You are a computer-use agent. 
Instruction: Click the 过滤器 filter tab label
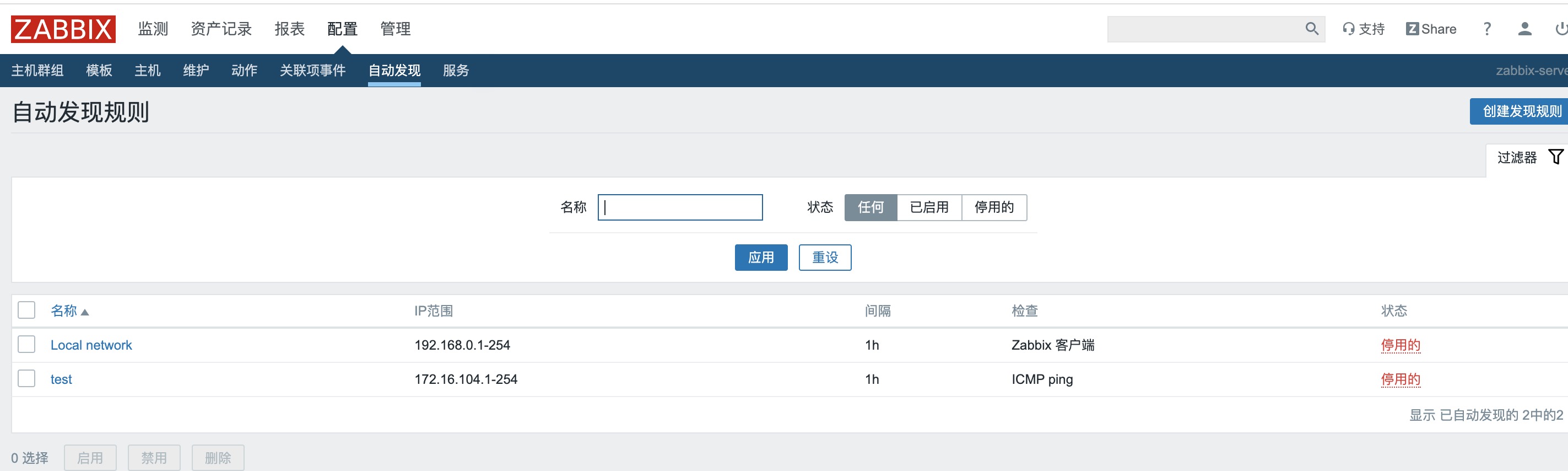coord(1517,158)
